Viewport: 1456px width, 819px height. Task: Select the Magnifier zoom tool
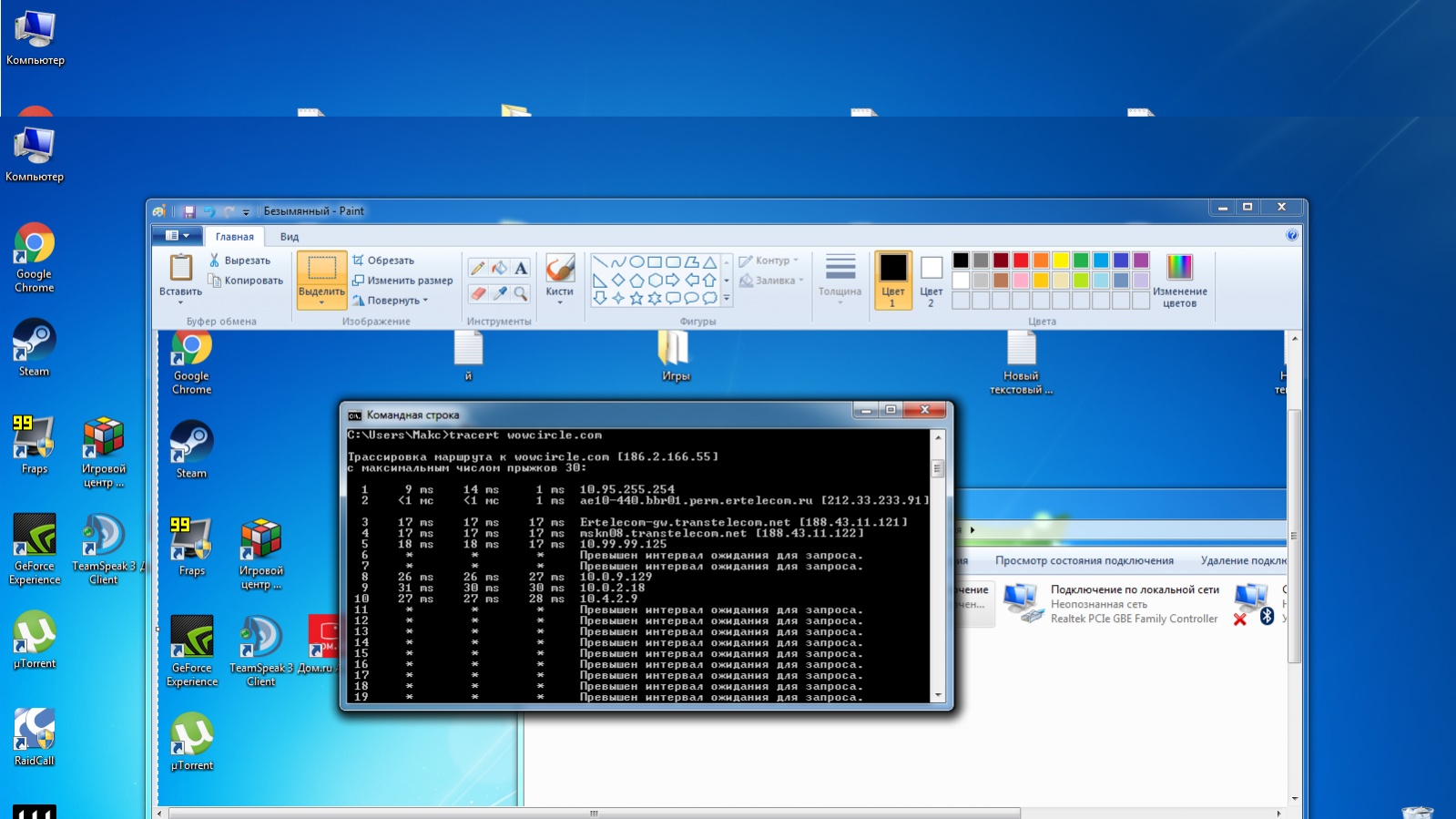pyautogui.click(x=521, y=293)
